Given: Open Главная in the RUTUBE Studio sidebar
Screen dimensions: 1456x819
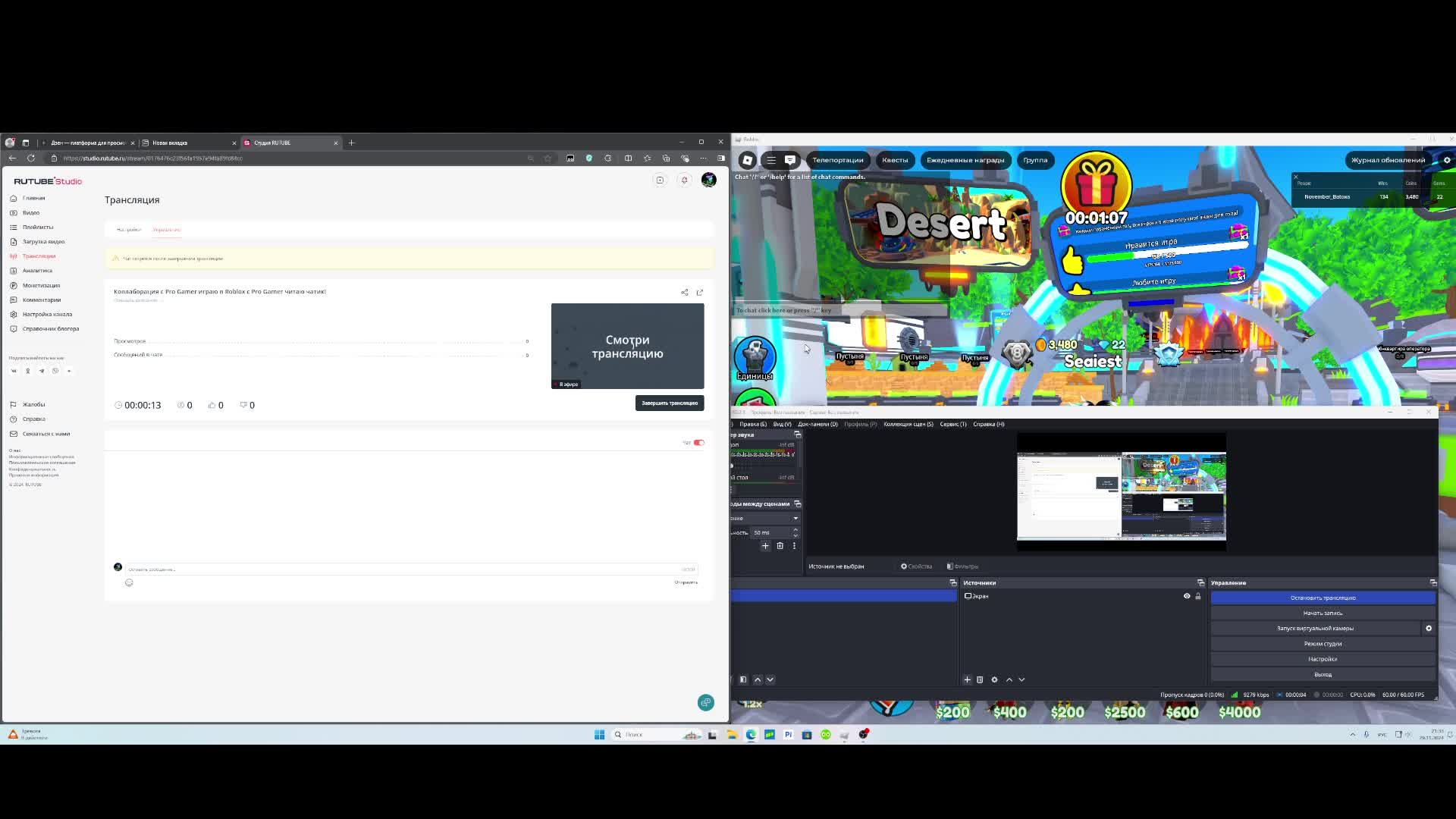Looking at the screenshot, I should (x=33, y=198).
